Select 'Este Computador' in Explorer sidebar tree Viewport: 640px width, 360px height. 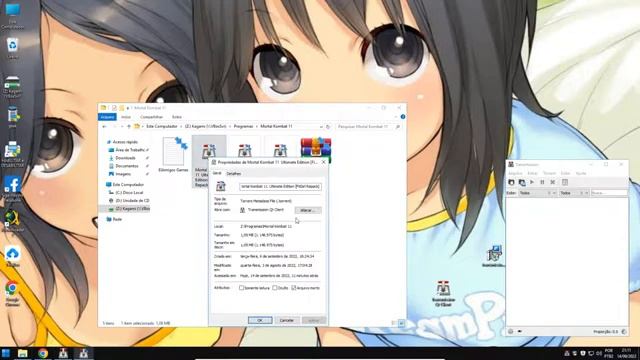[x=128, y=184]
